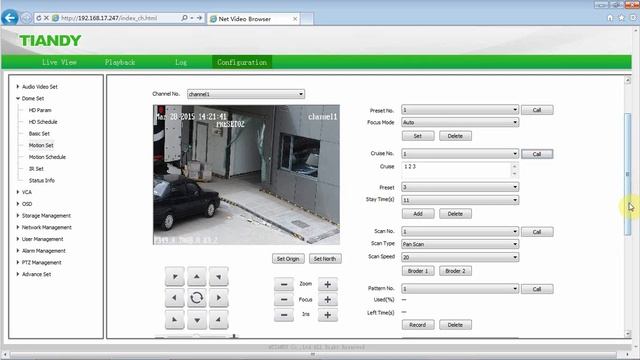640x360 pixels.
Task: Open the Scan No. dropdown
Action: 460,232
